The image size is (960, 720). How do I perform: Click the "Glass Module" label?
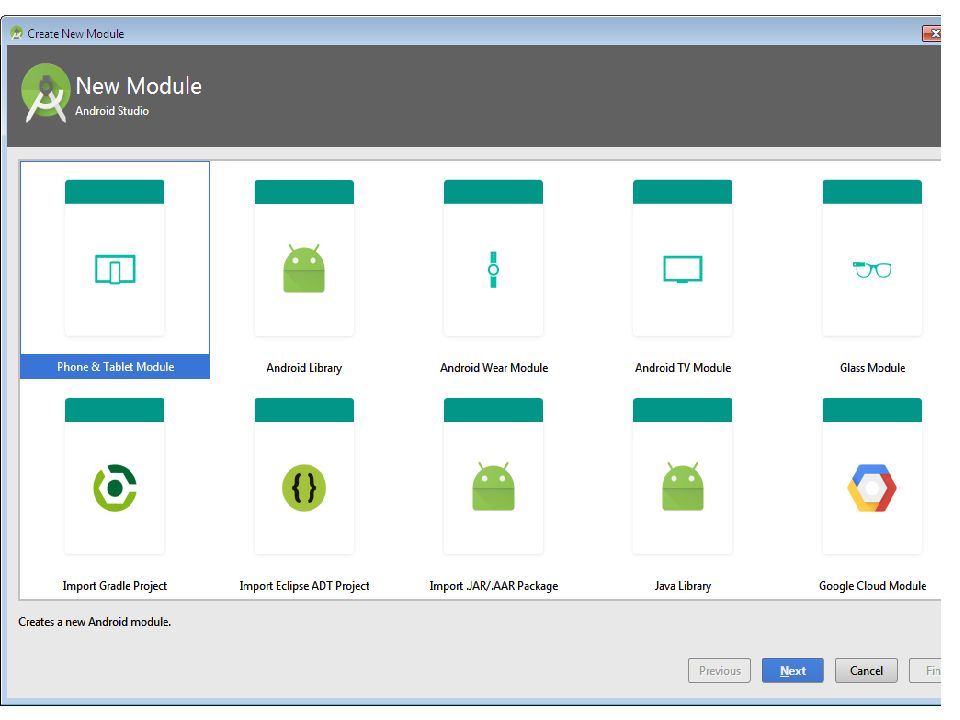click(872, 368)
